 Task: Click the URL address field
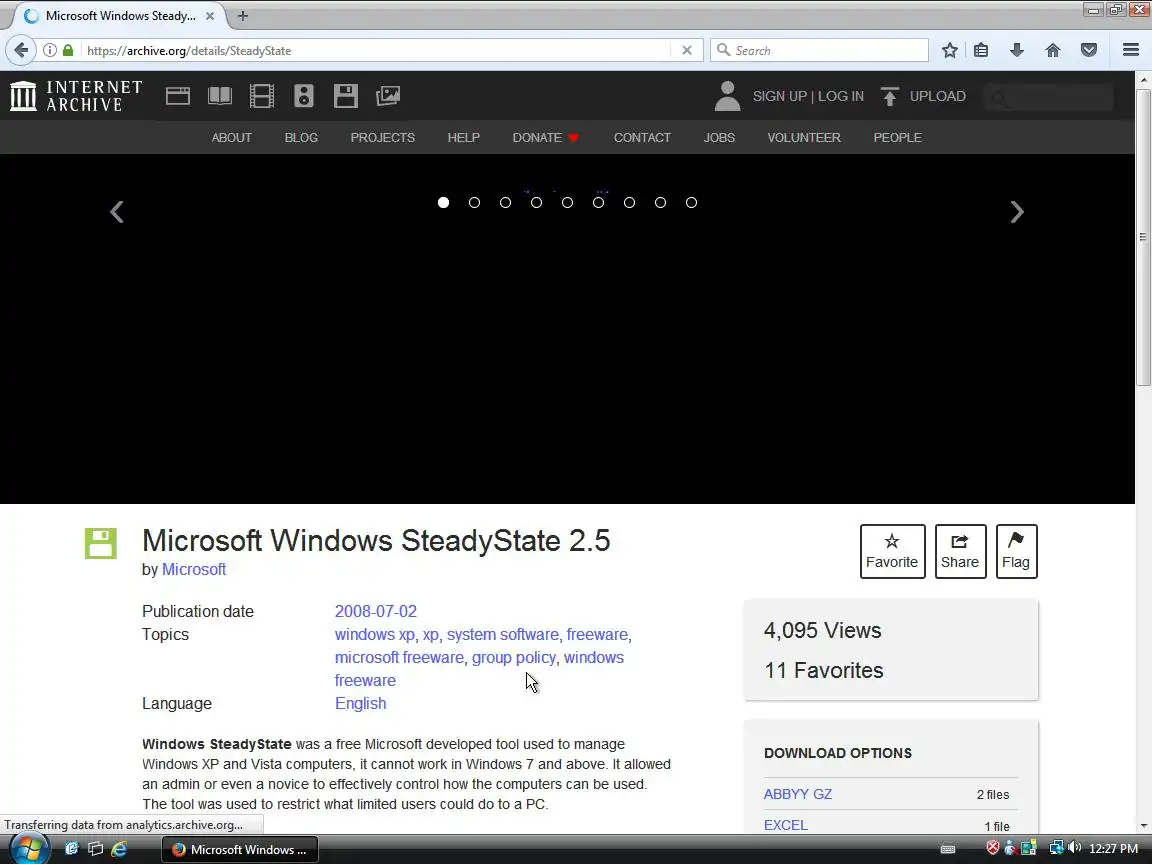coord(376,50)
